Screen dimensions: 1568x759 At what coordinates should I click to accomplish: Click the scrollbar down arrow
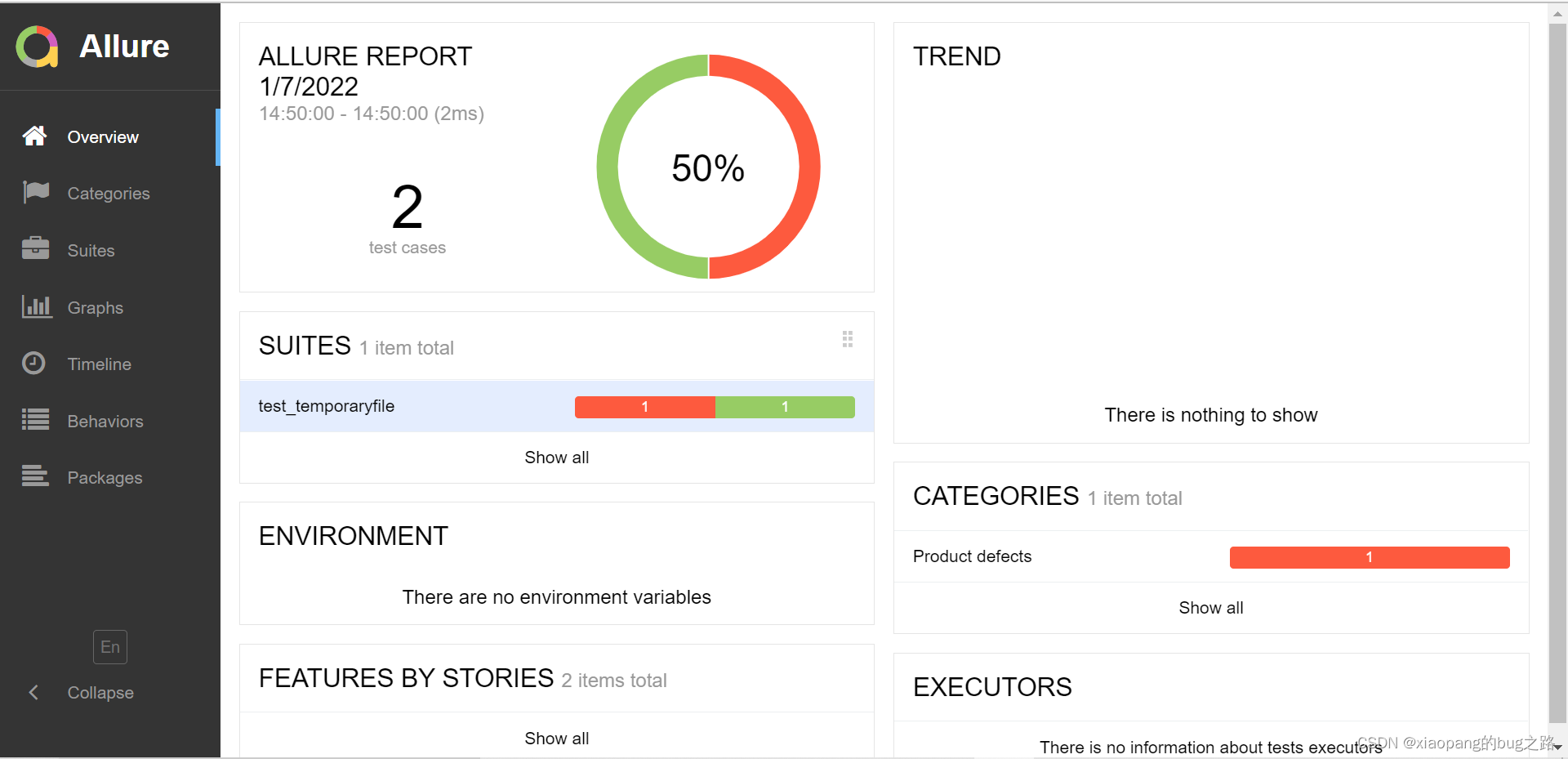pos(1558,747)
